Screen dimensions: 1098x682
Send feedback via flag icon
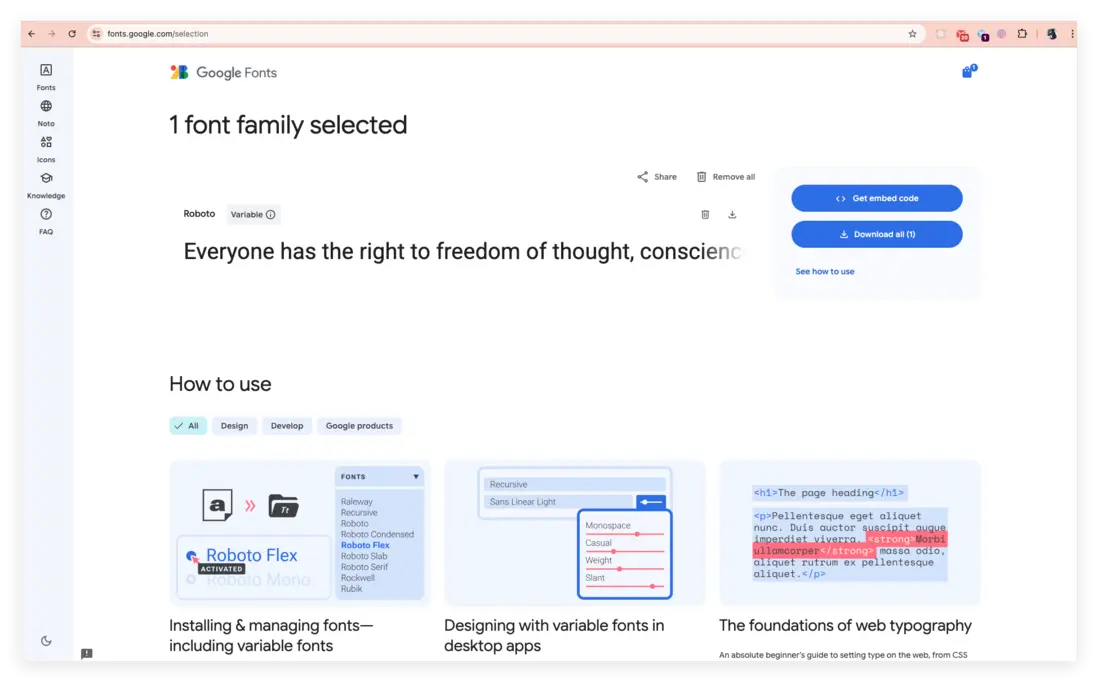[x=87, y=653]
